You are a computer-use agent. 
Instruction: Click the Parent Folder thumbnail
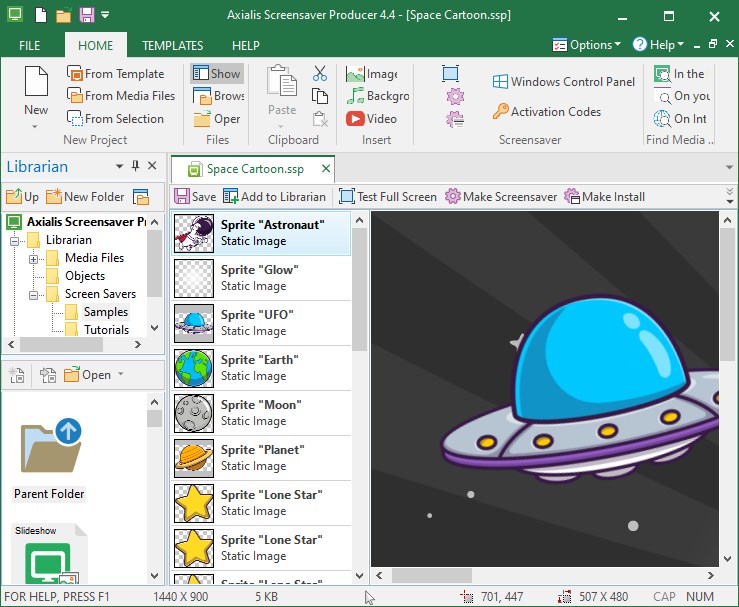coord(49,459)
